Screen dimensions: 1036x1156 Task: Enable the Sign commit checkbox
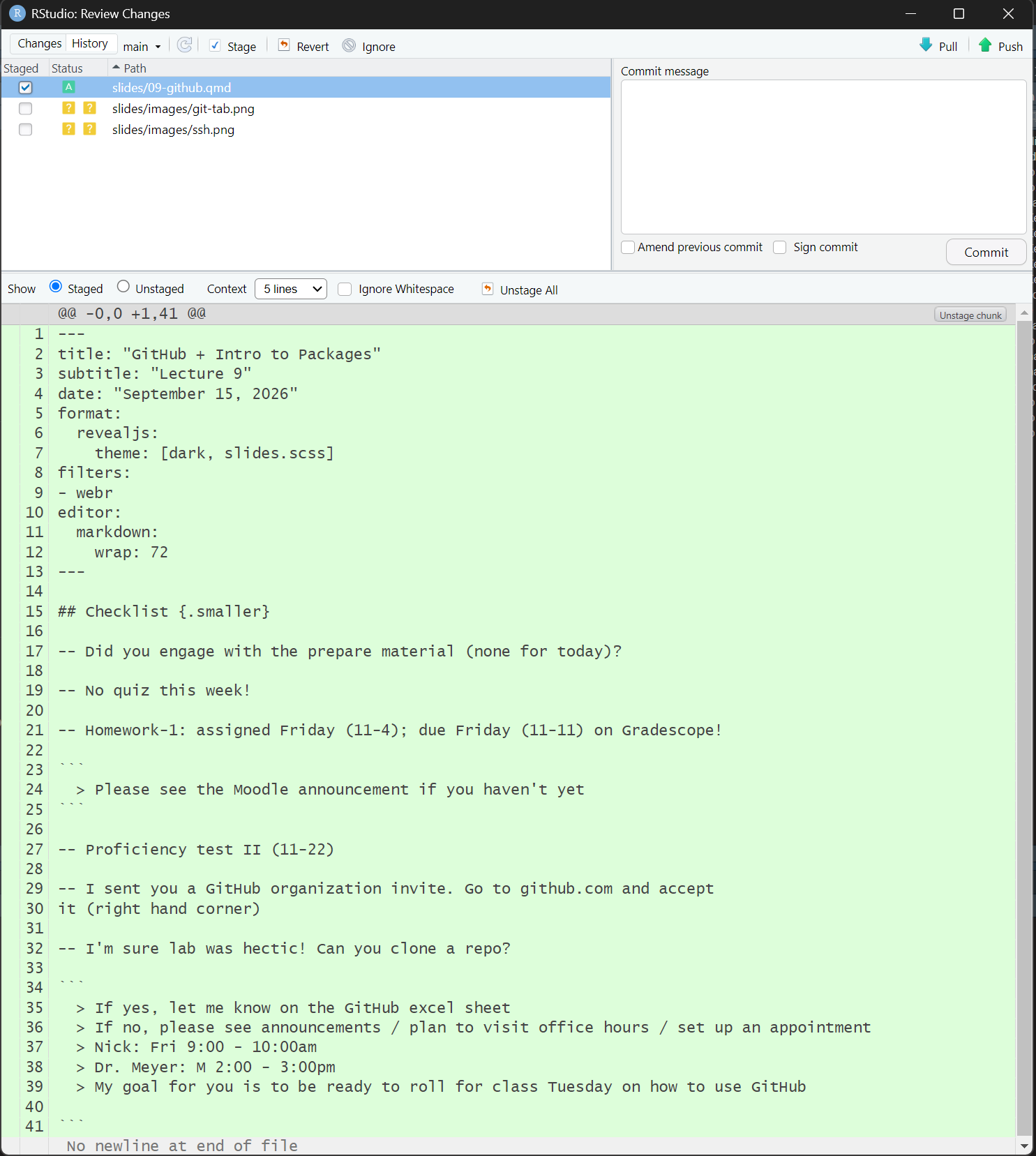pos(780,248)
